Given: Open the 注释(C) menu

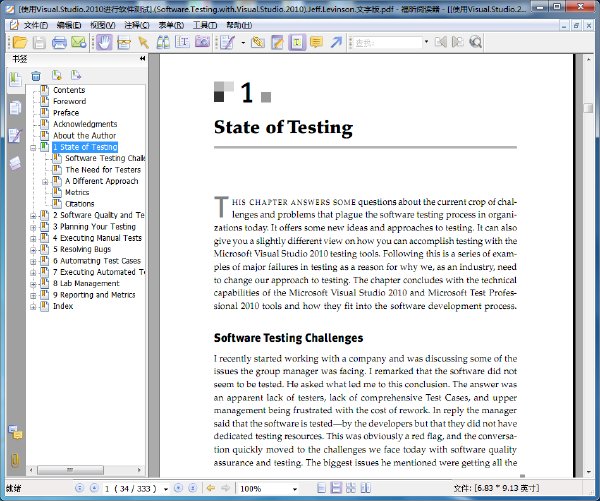Looking at the screenshot, I should [x=137, y=25].
